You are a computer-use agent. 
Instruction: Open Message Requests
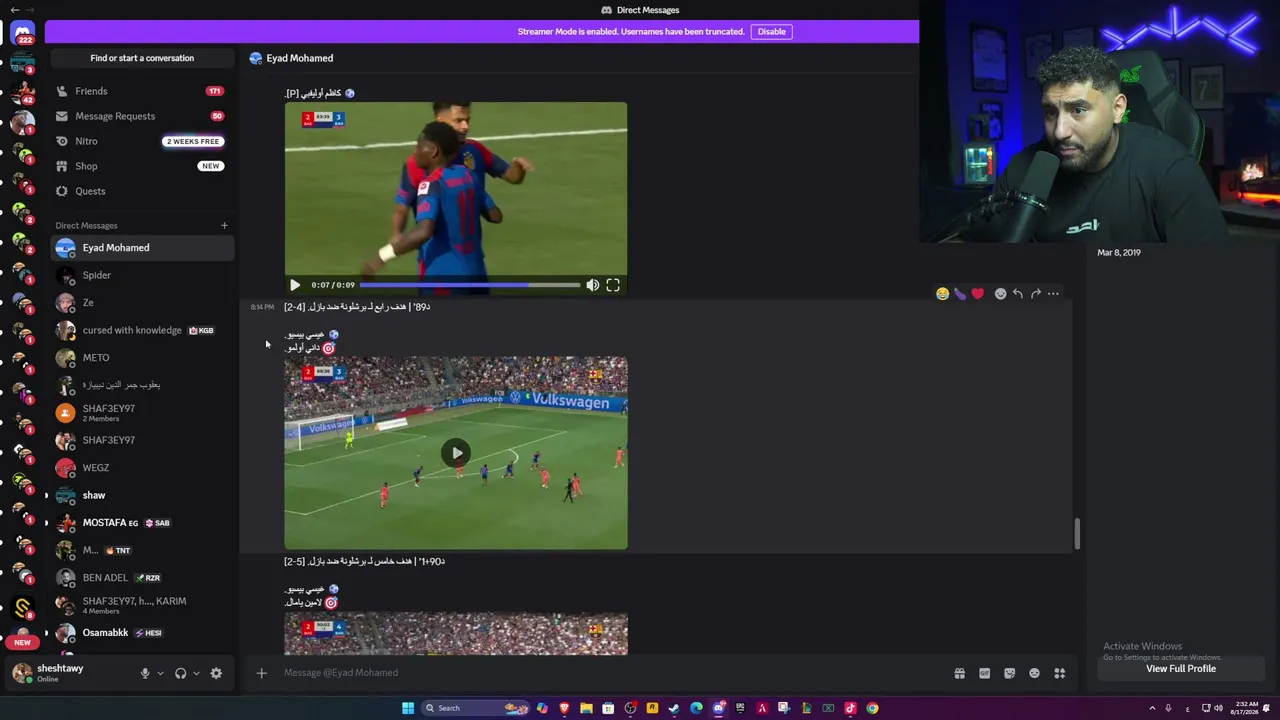click(x=140, y=116)
